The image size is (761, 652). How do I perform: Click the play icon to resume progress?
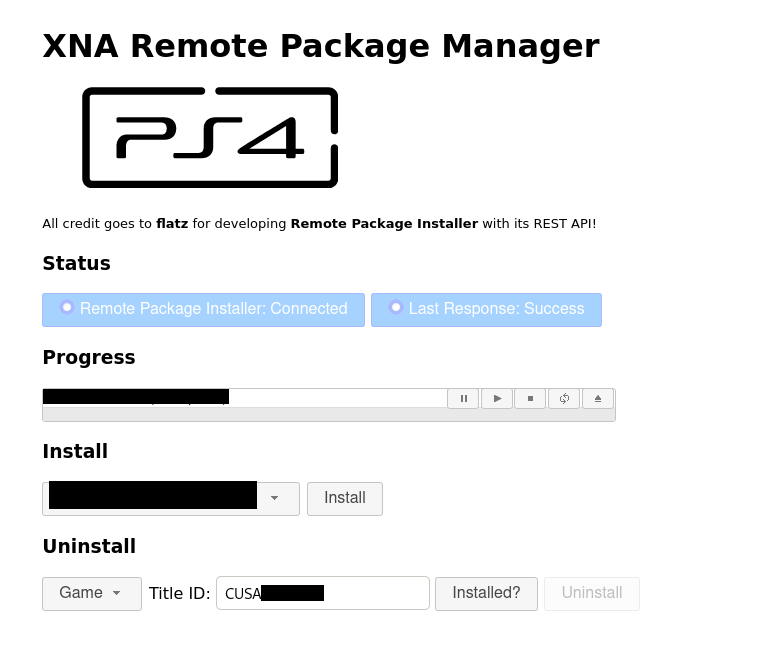(x=497, y=399)
